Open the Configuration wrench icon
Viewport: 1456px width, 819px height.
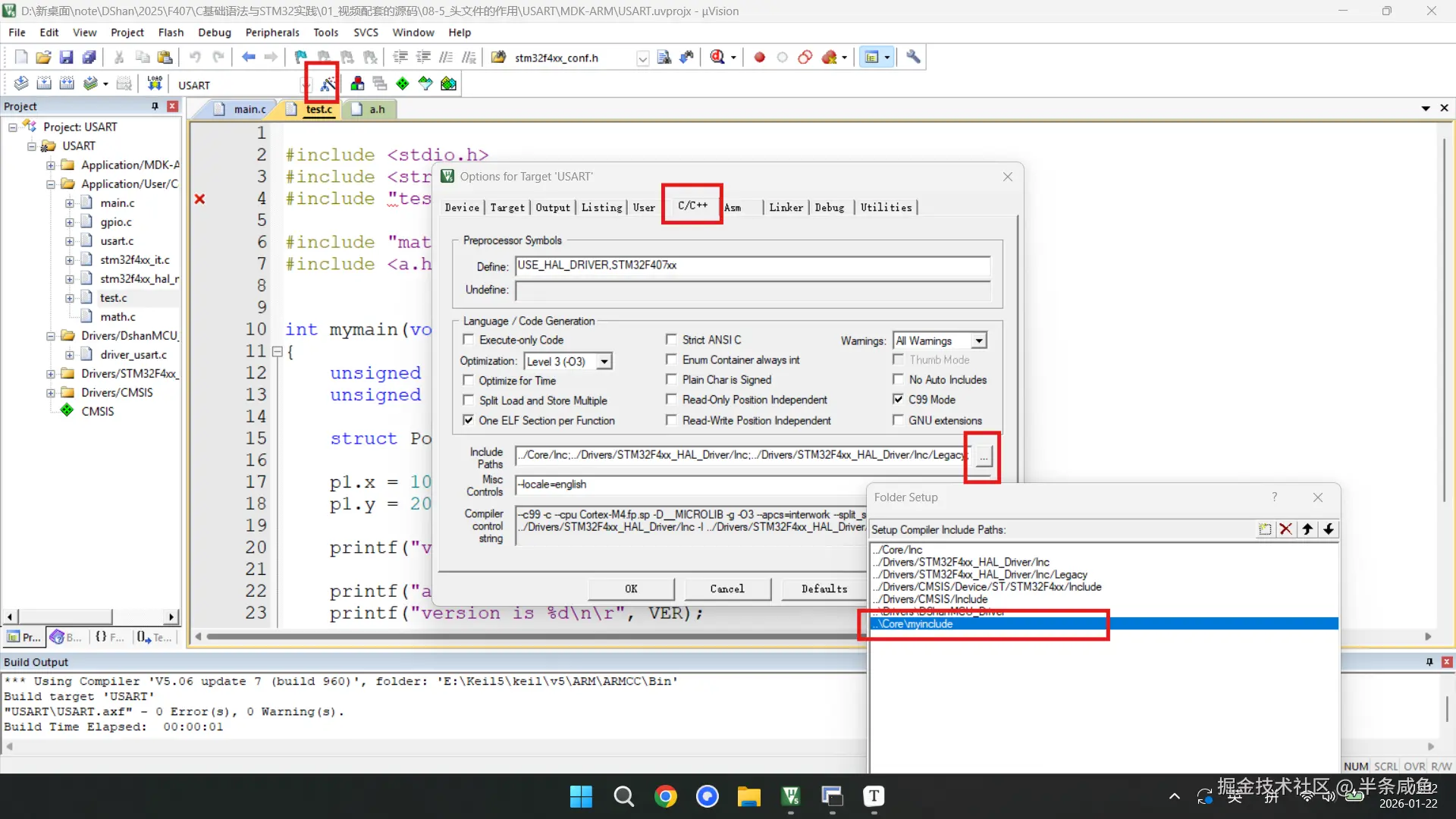point(913,58)
